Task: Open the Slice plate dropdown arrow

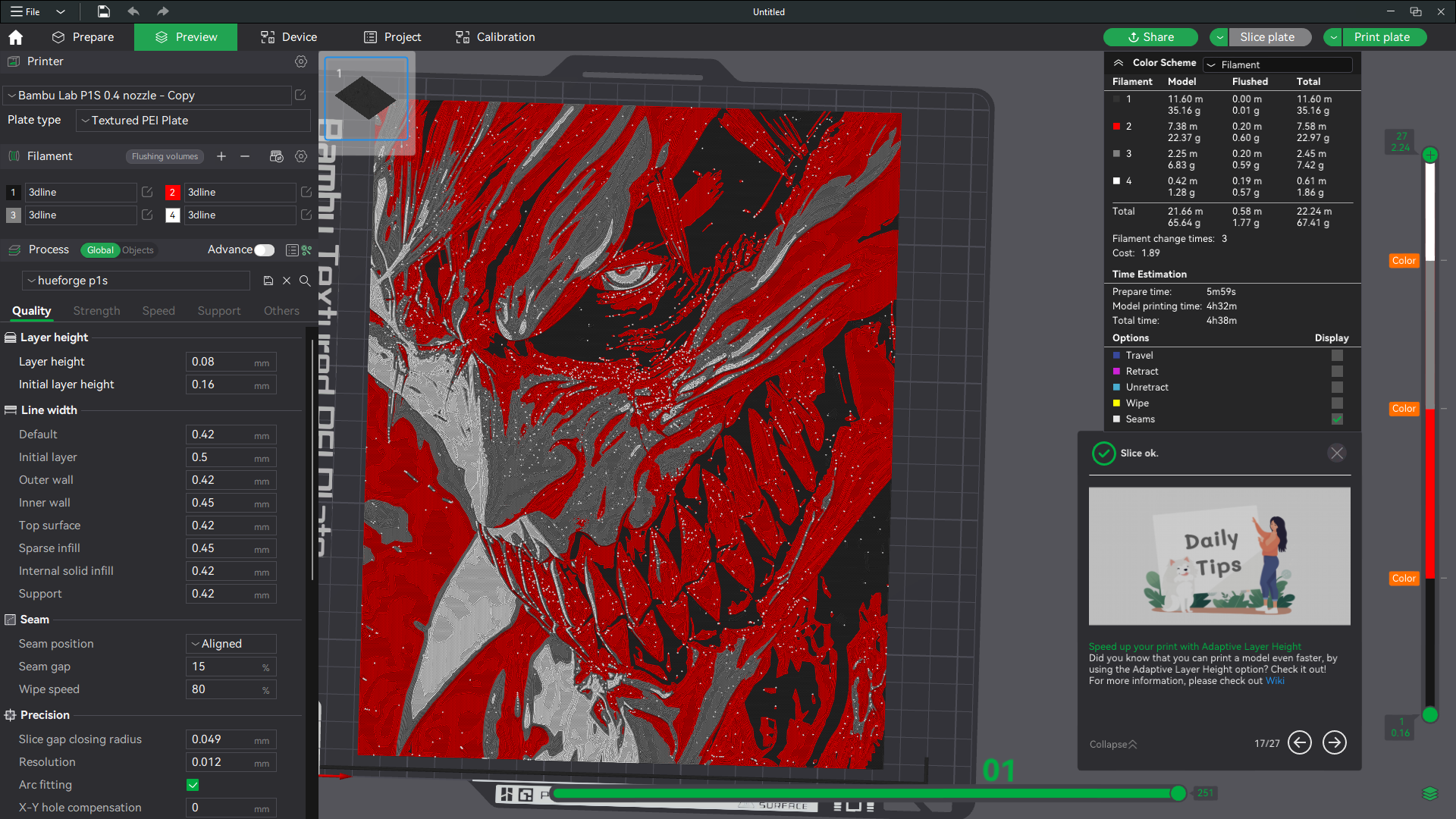Action: coord(1219,37)
